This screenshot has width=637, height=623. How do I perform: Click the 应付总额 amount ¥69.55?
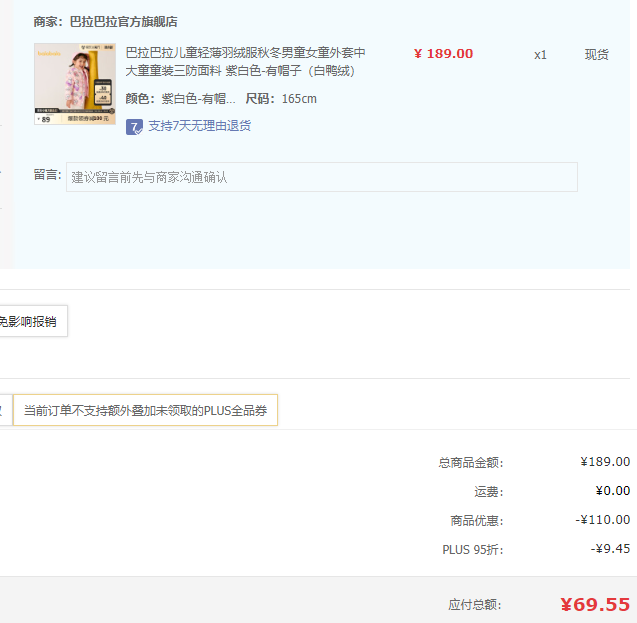pyautogui.click(x=595, y=604)
